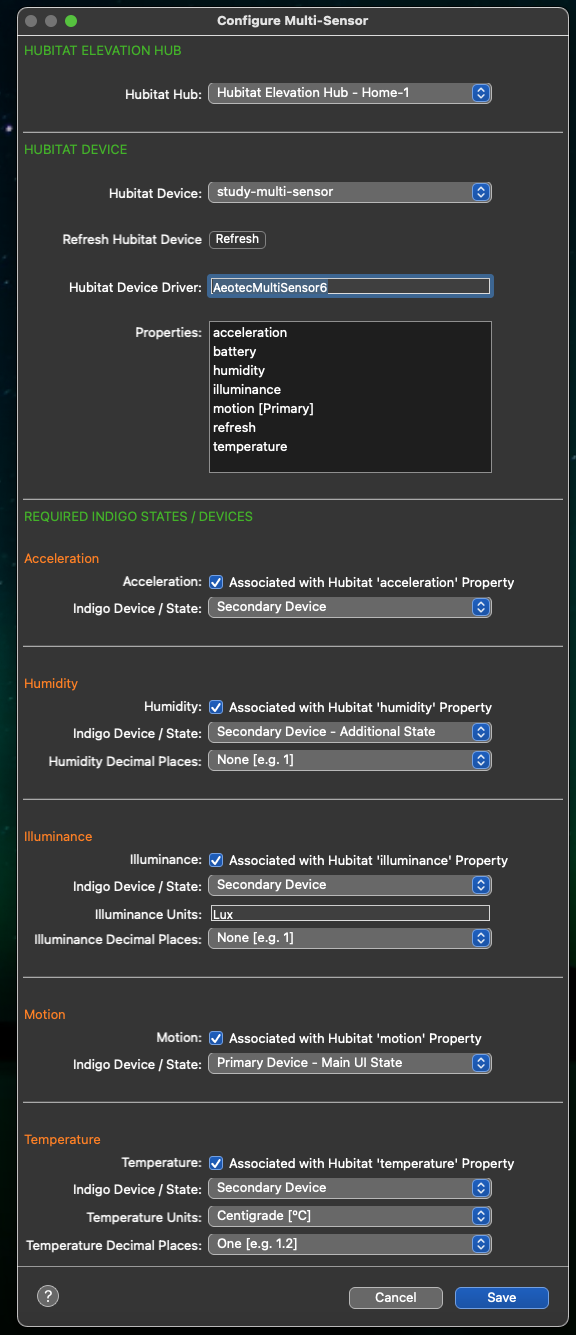The height and width of the screenshot is (1335, 576).
Task: Open the help question mark button
Action: click(x=48, y=1296)
